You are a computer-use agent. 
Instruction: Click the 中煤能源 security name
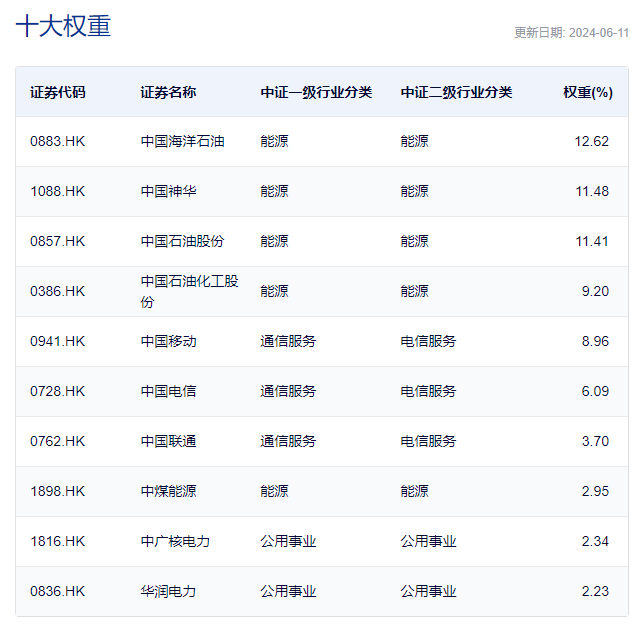168,491
